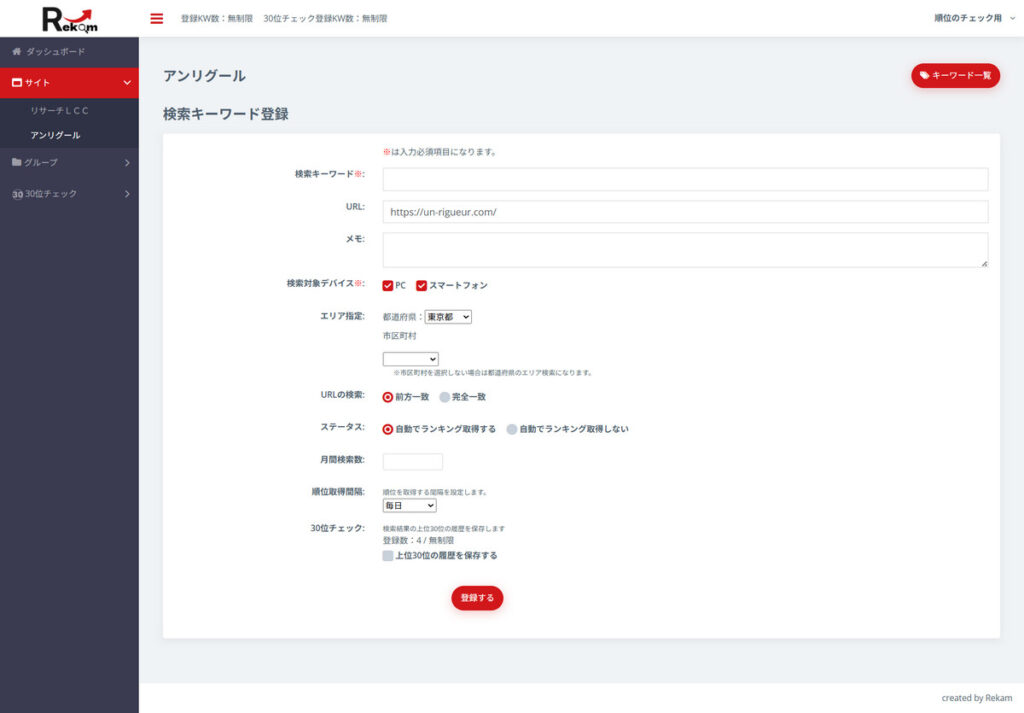Image resolution: width=1024 pixels, height=713 pixels.
Task: Open the 市区町村 dropdown
Action: [410, 359]
